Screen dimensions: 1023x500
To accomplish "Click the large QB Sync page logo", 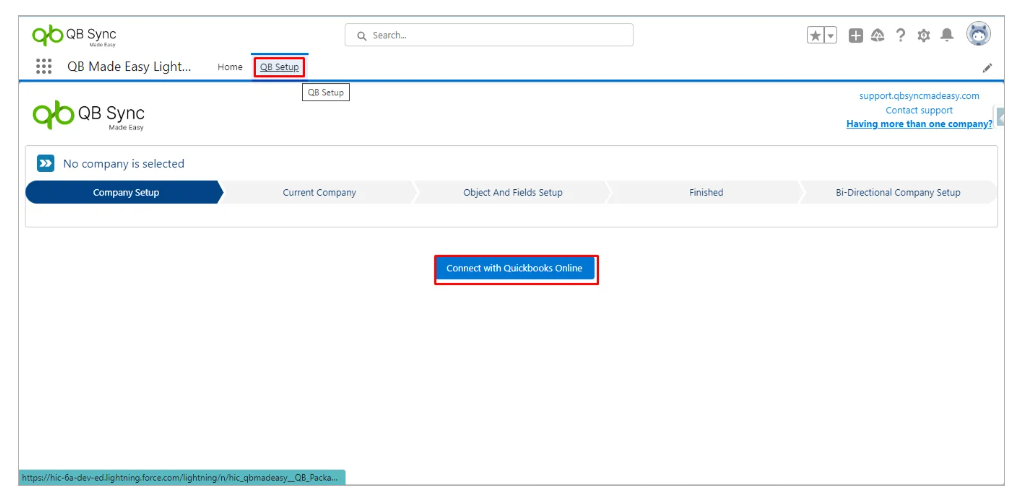I will pyautogui.click(x=89, y=115).
